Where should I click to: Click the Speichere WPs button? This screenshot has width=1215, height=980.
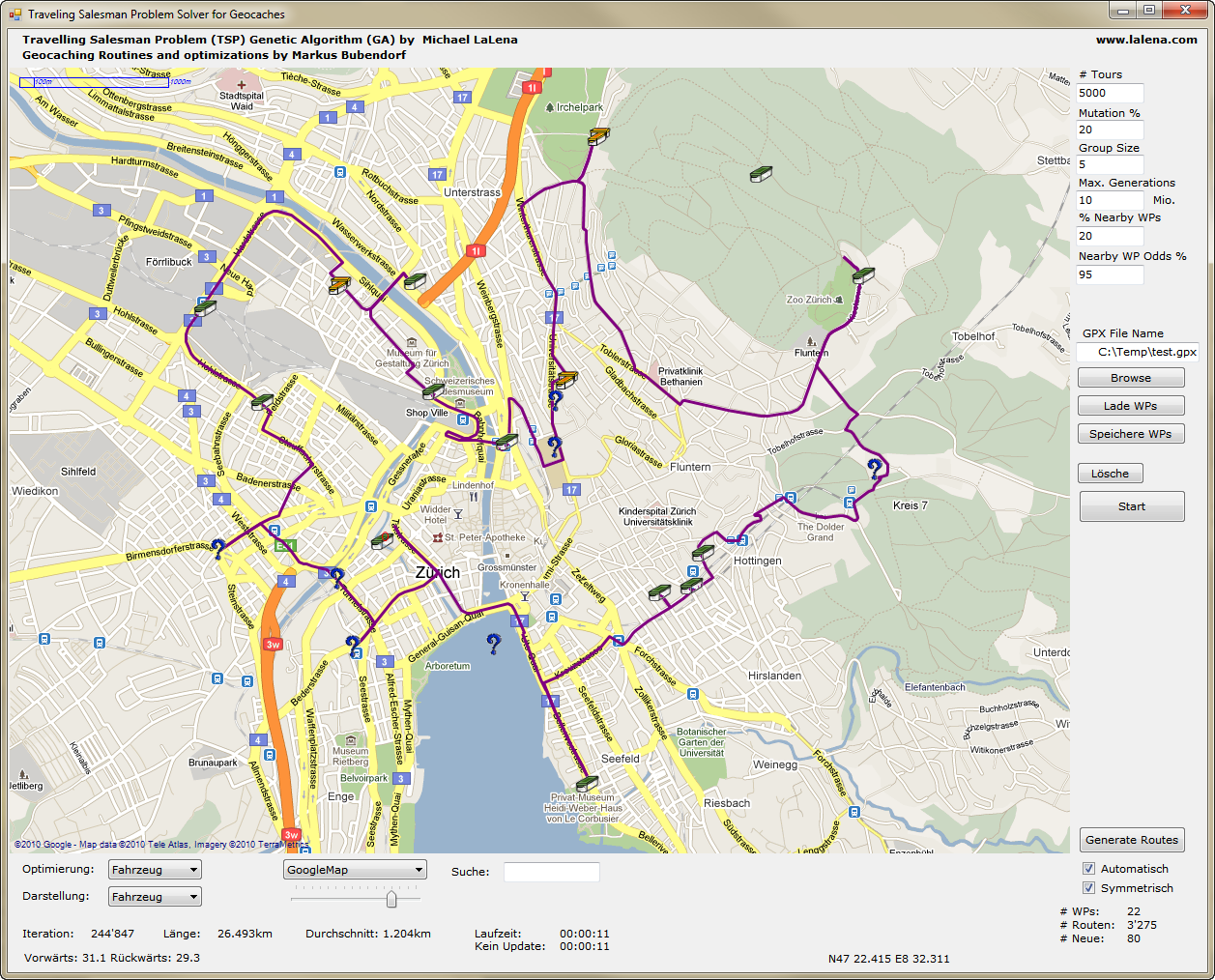[1131, 434]
